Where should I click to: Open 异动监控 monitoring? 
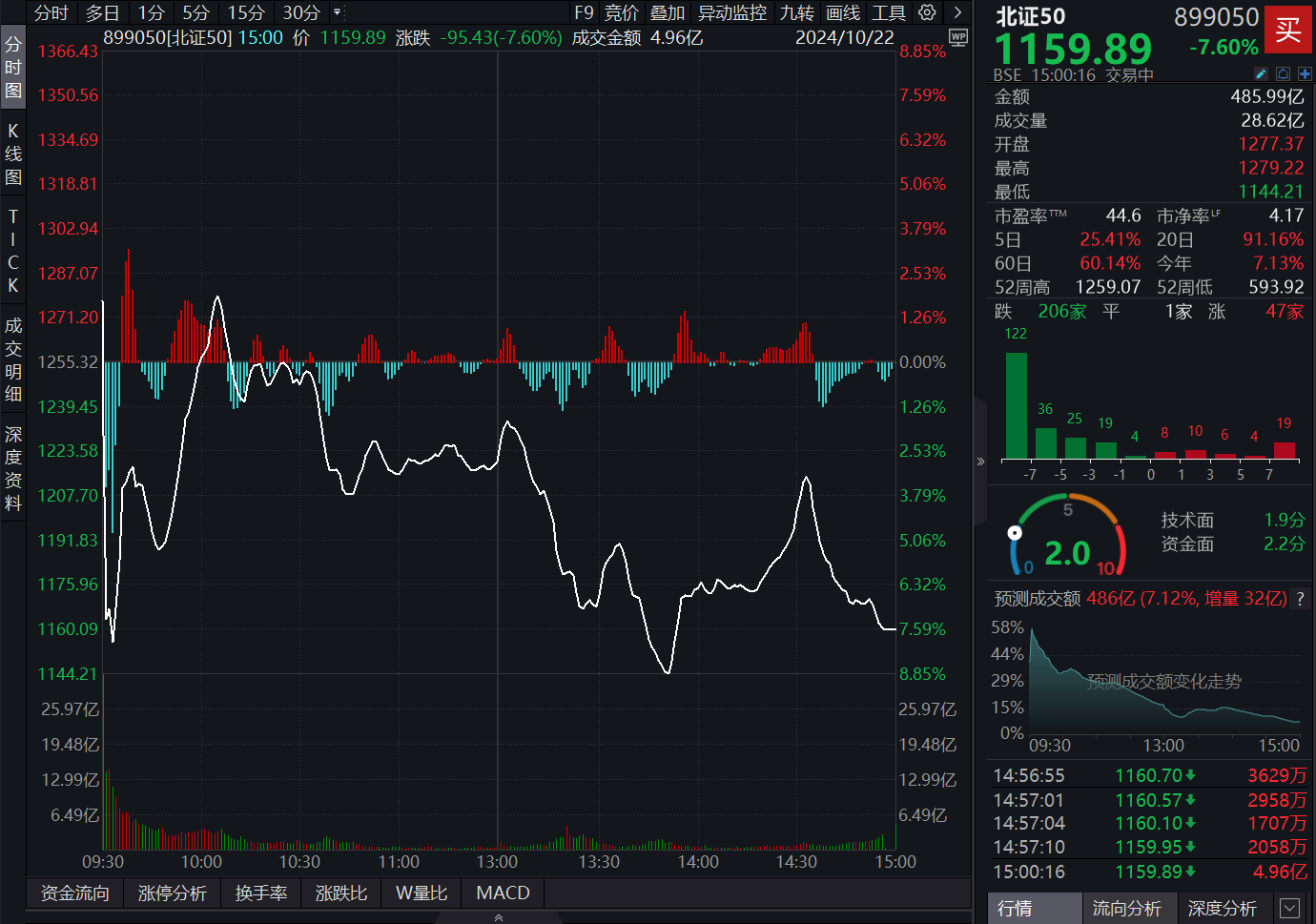732,12
